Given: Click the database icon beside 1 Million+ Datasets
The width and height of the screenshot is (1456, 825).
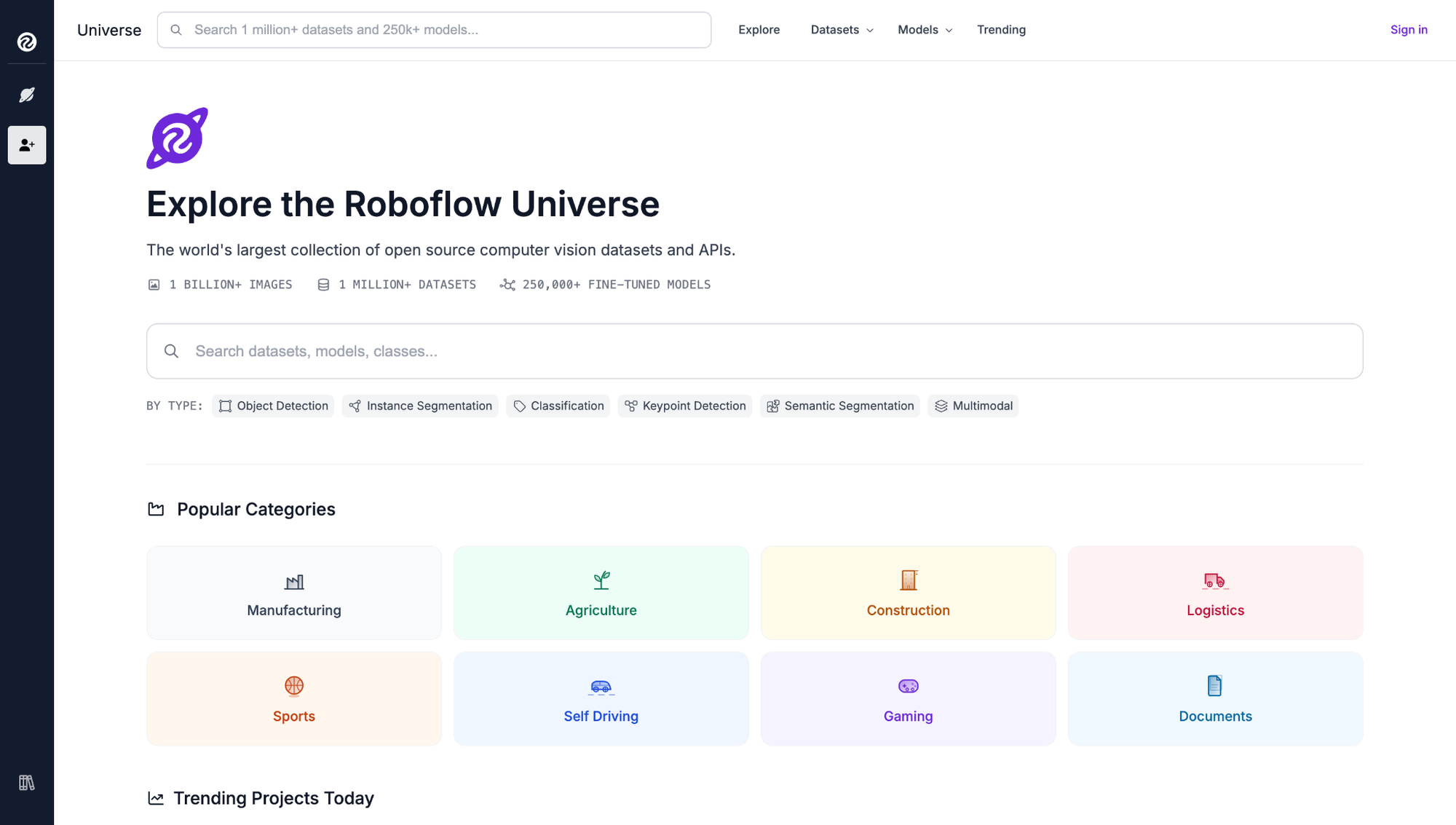Looking at the screenshot, I should tap(323, 285).
